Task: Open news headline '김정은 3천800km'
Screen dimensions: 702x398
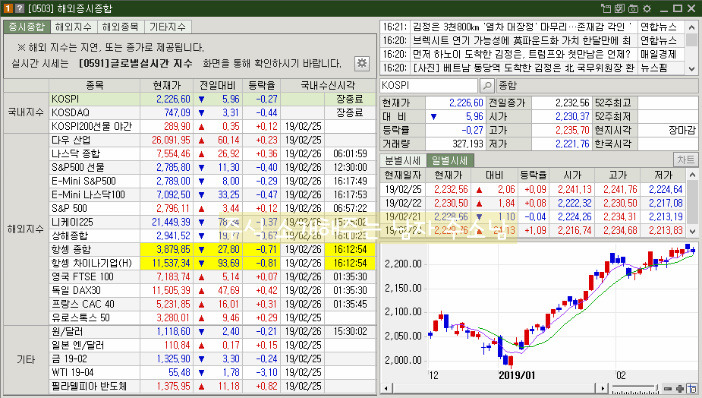Action: pos(522,27)
